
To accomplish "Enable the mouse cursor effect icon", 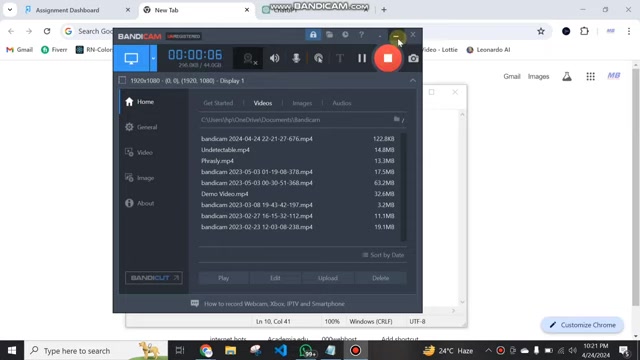I will tap(318, 58).
